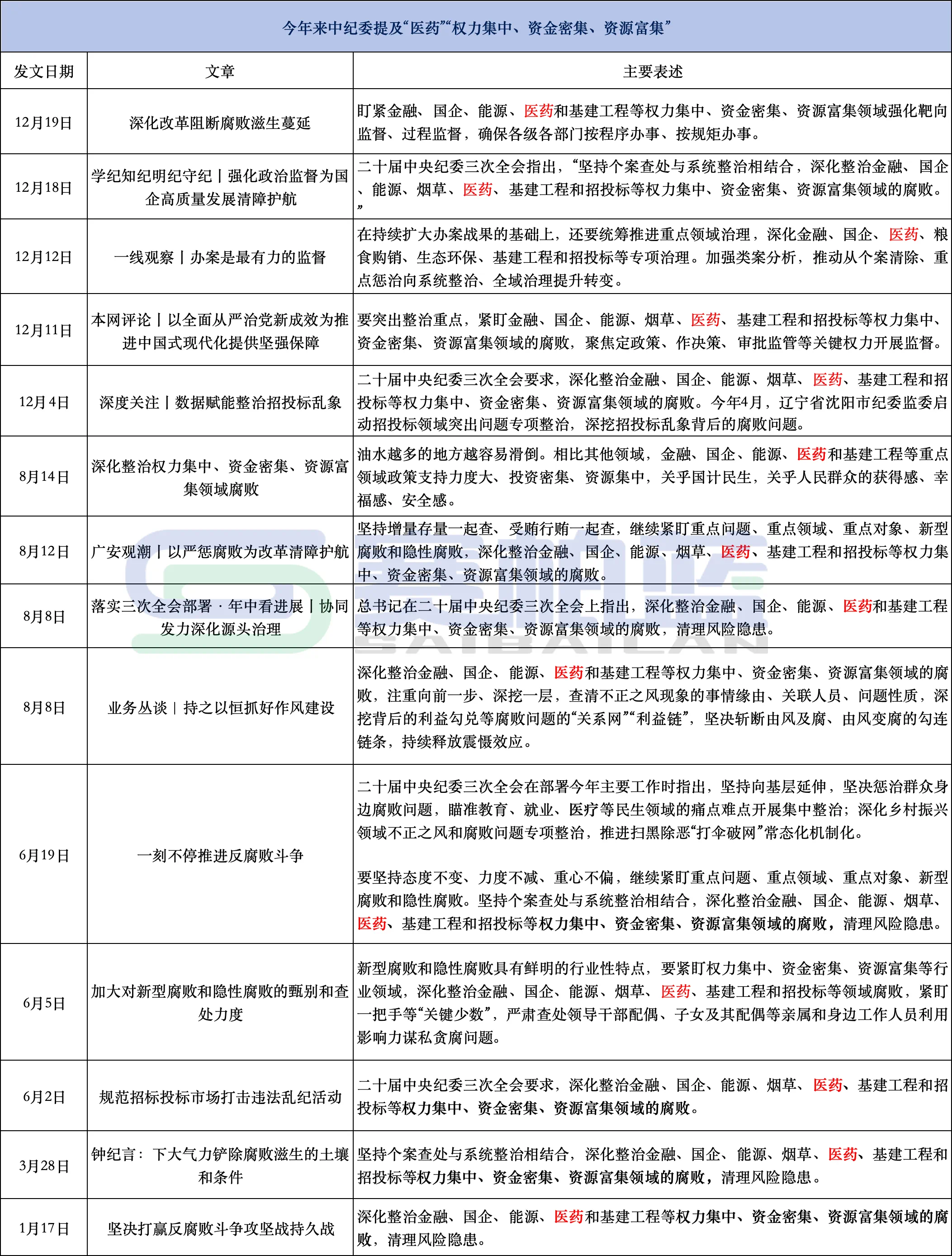
Task: Click description starting 总书记在二十届中央纪委三次全会上指出
Action: click(652, 617)
